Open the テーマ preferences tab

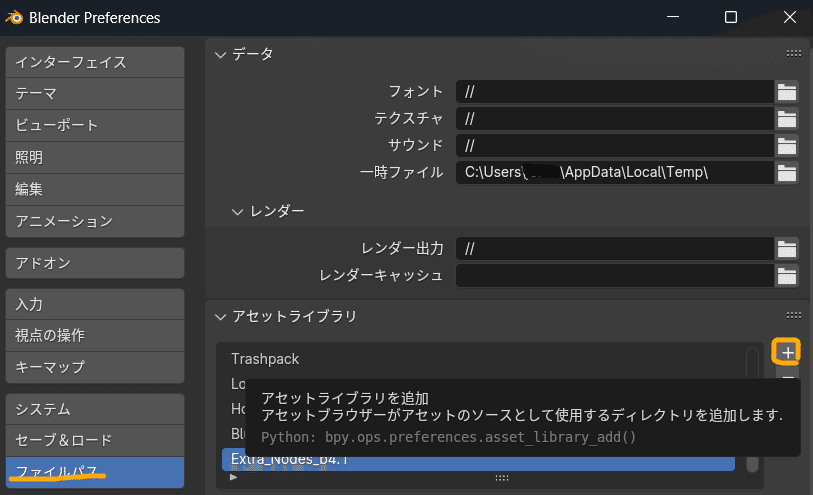pyautogui.click(x=95, y=94)
